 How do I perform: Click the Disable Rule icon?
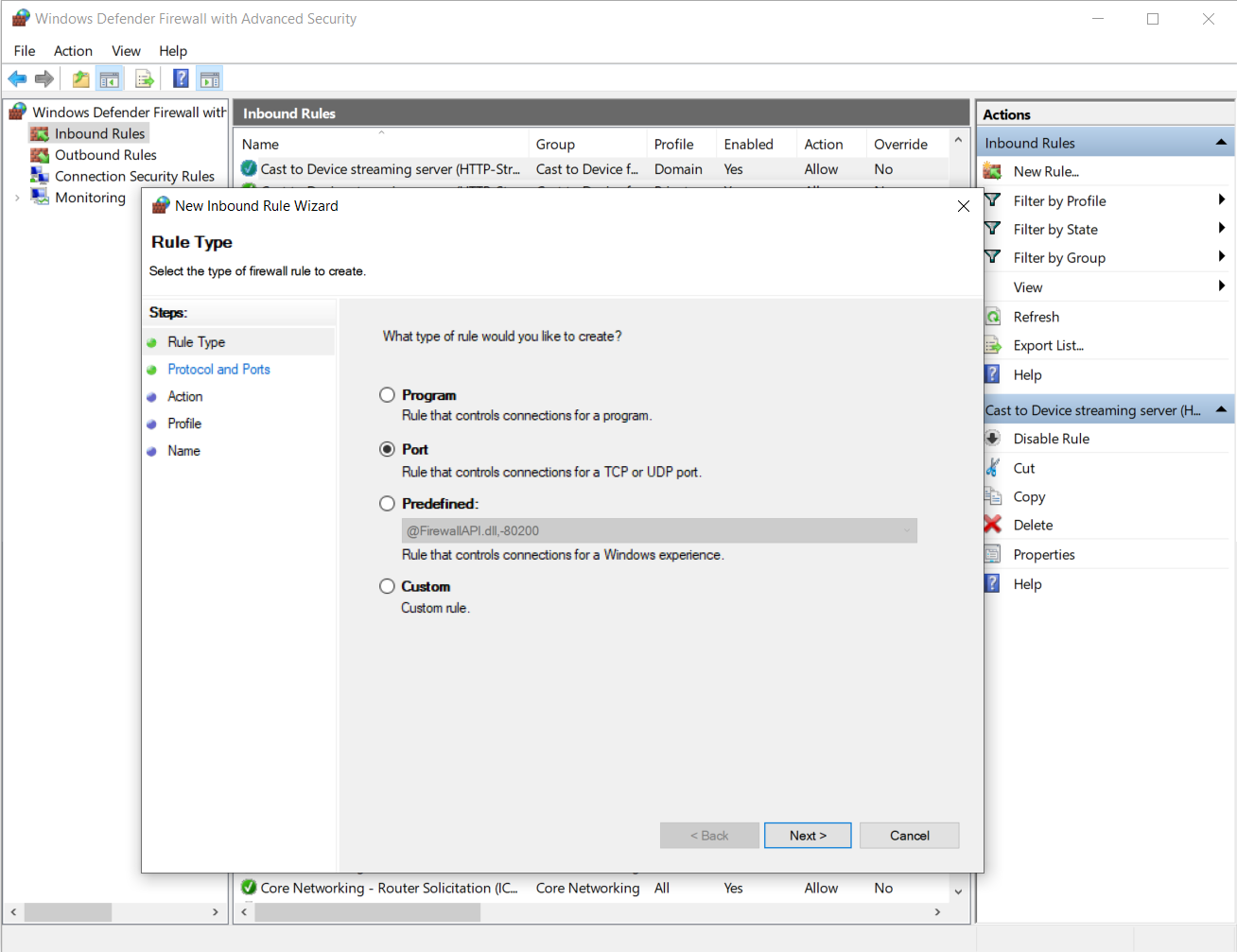point(992,439)
